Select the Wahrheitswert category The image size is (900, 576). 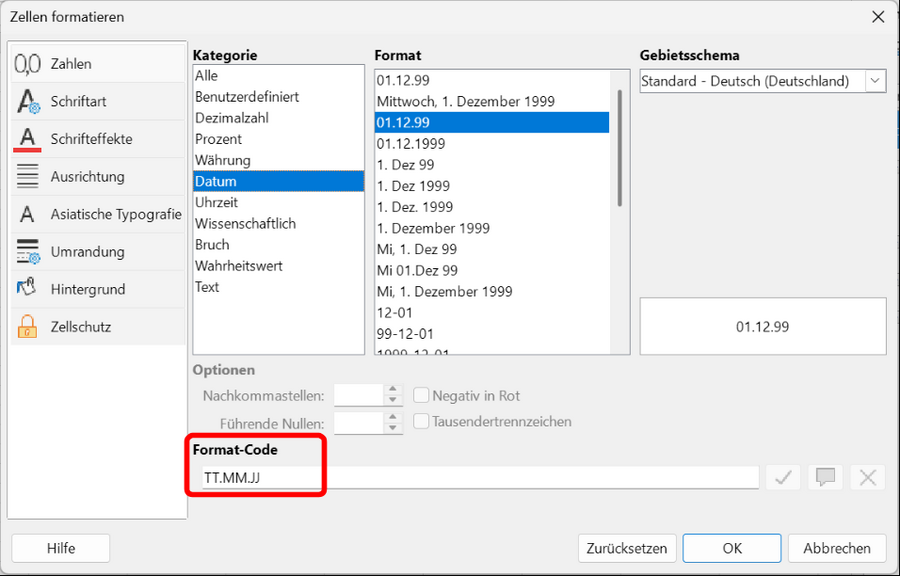click(x=278, y=266)
